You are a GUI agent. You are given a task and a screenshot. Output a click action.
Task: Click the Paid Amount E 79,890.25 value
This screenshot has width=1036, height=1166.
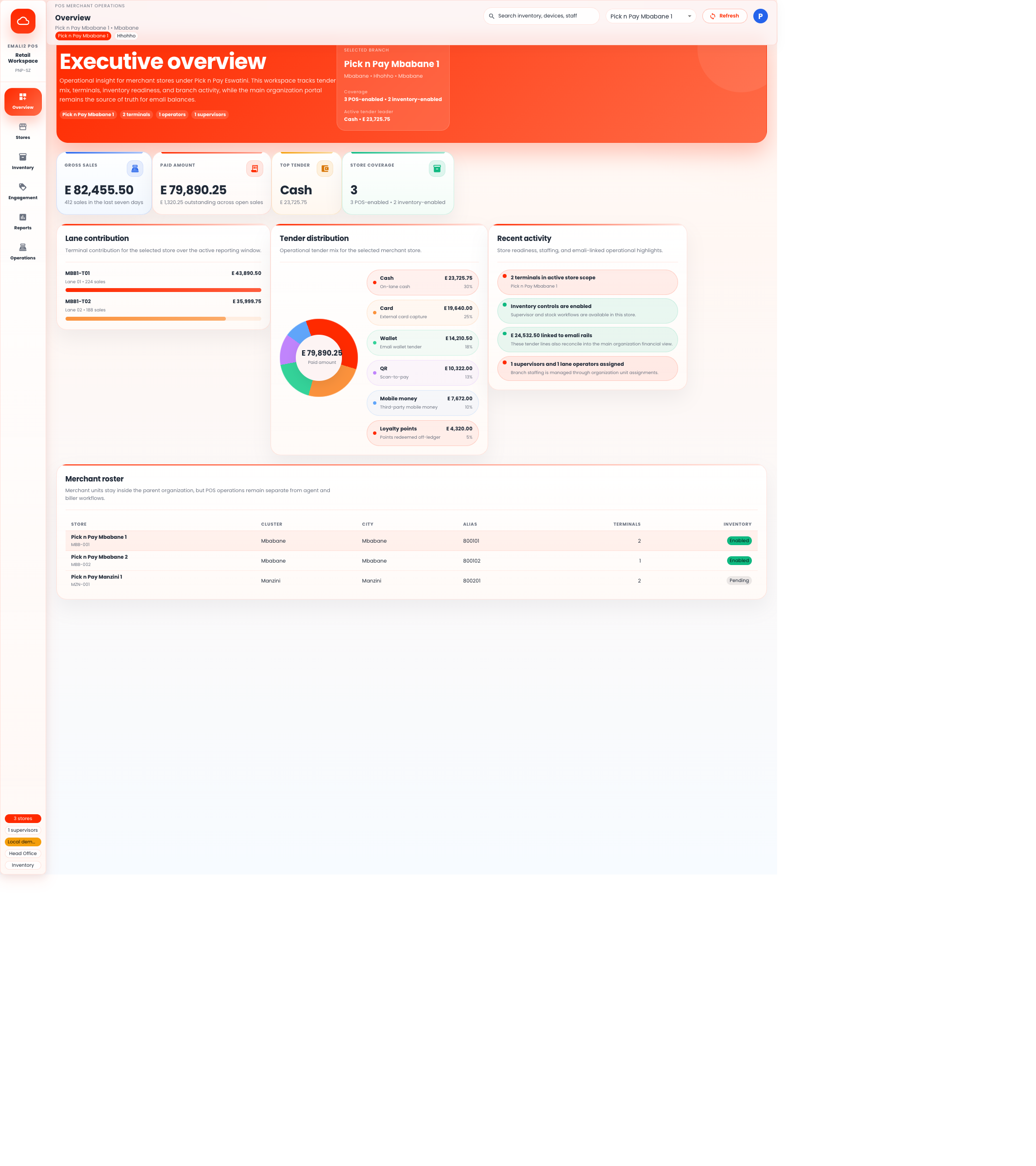(x=193, y=190)
